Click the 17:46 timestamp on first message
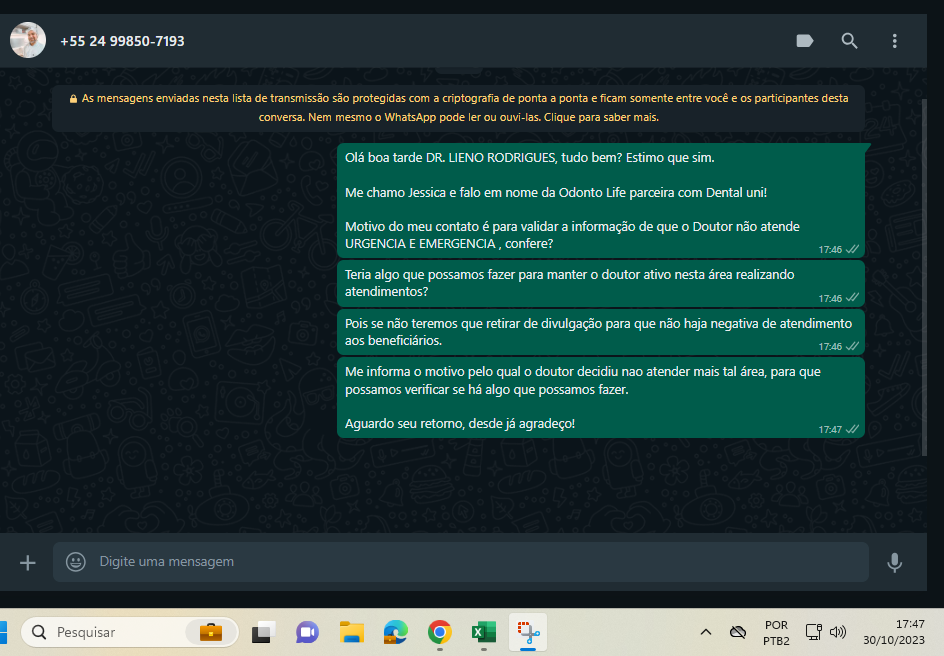 (x=830, y=250)
